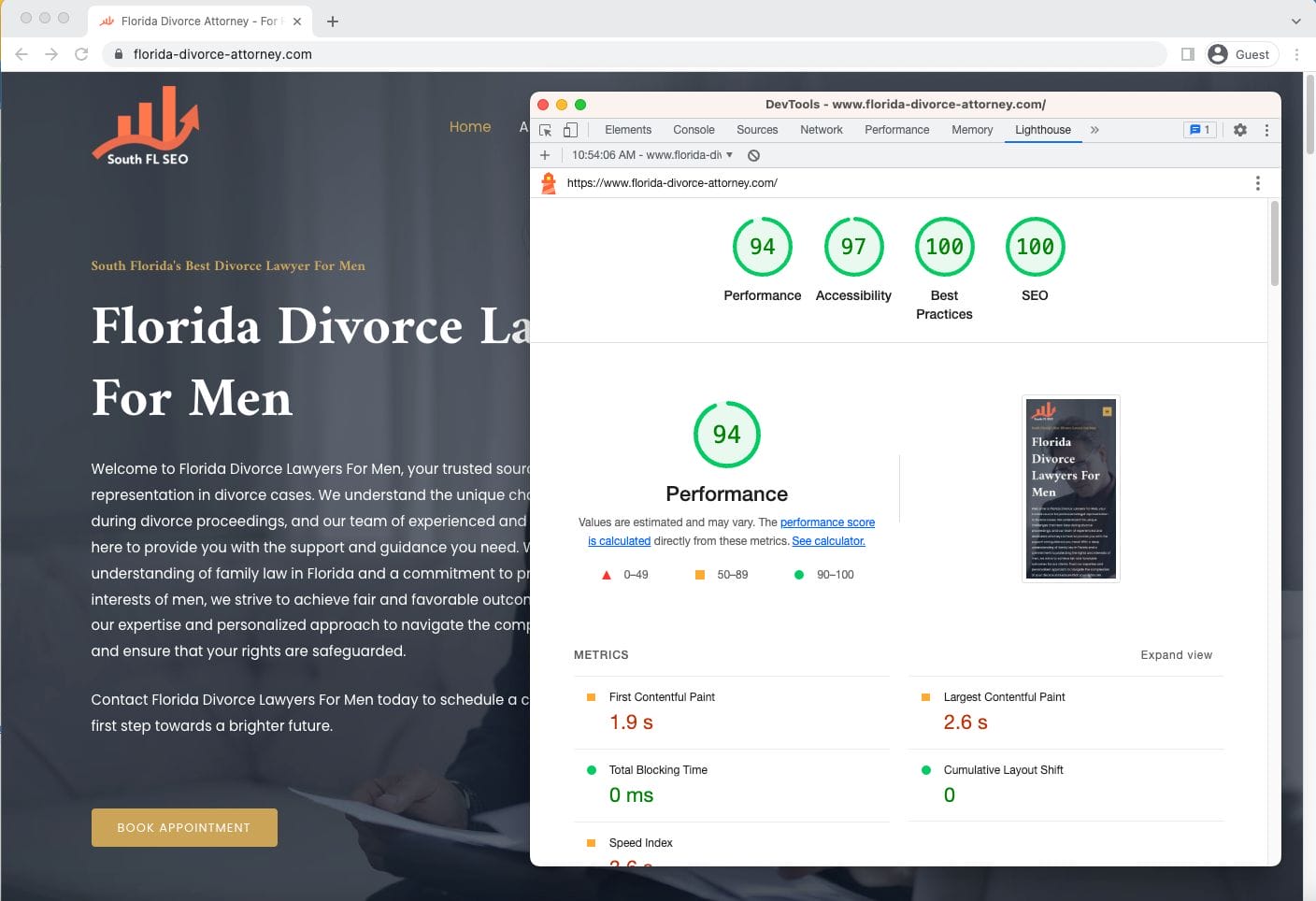This screenshot has height=901, width=1316.
Task: Click the inspect element picker icon
Action: [546, 130]
